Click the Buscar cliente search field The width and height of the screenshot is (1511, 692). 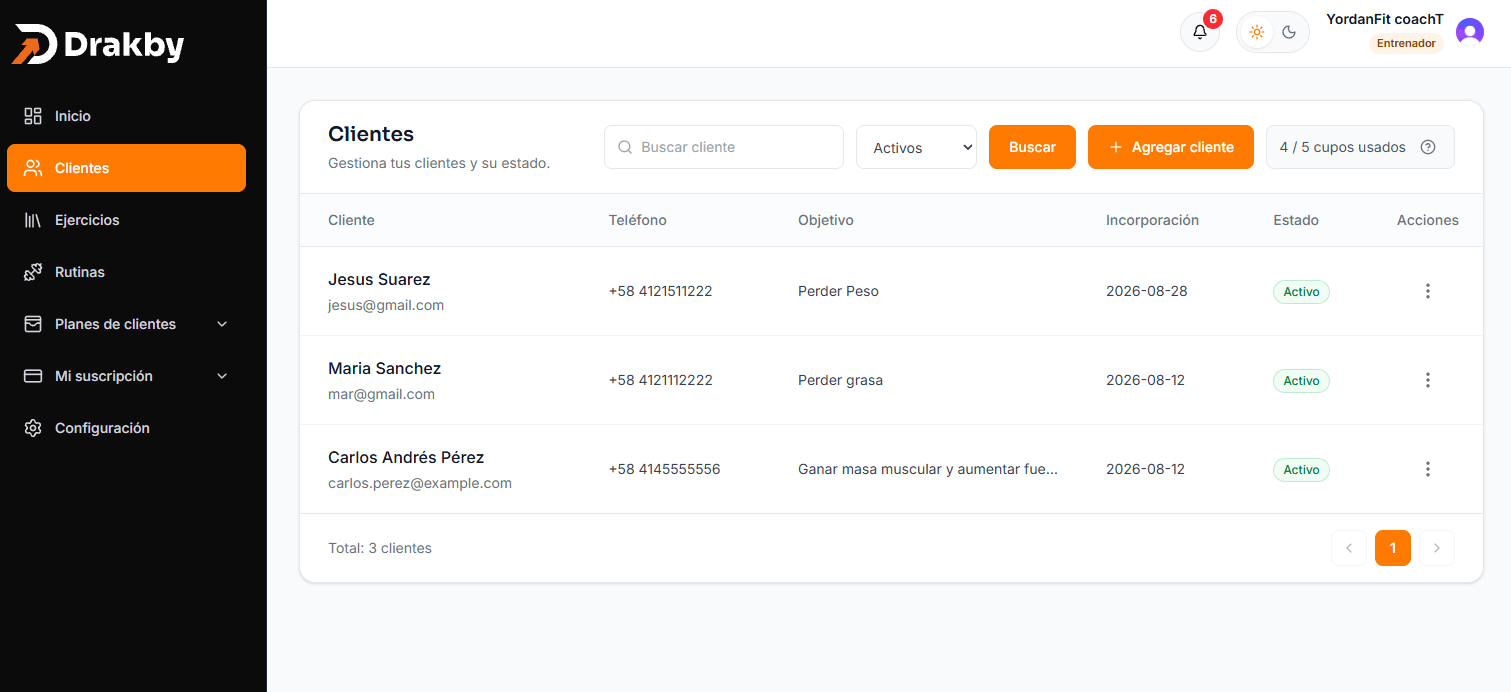point(724,147)
